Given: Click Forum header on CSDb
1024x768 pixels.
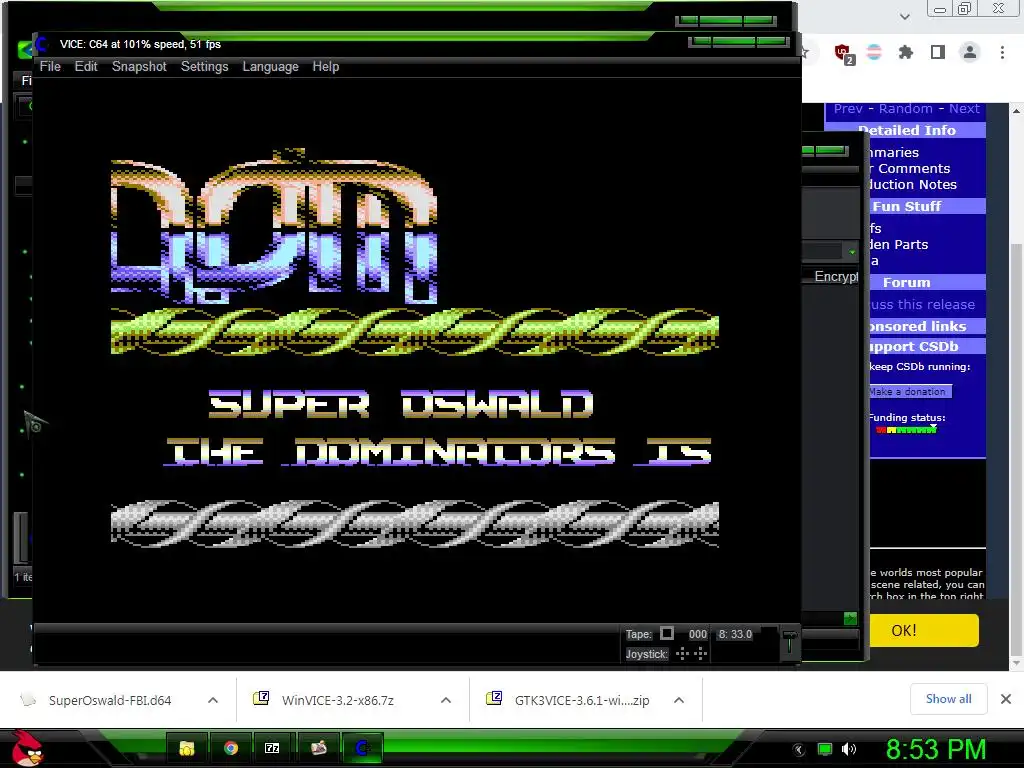Looking at the screenshot, I should click(927, 283).
